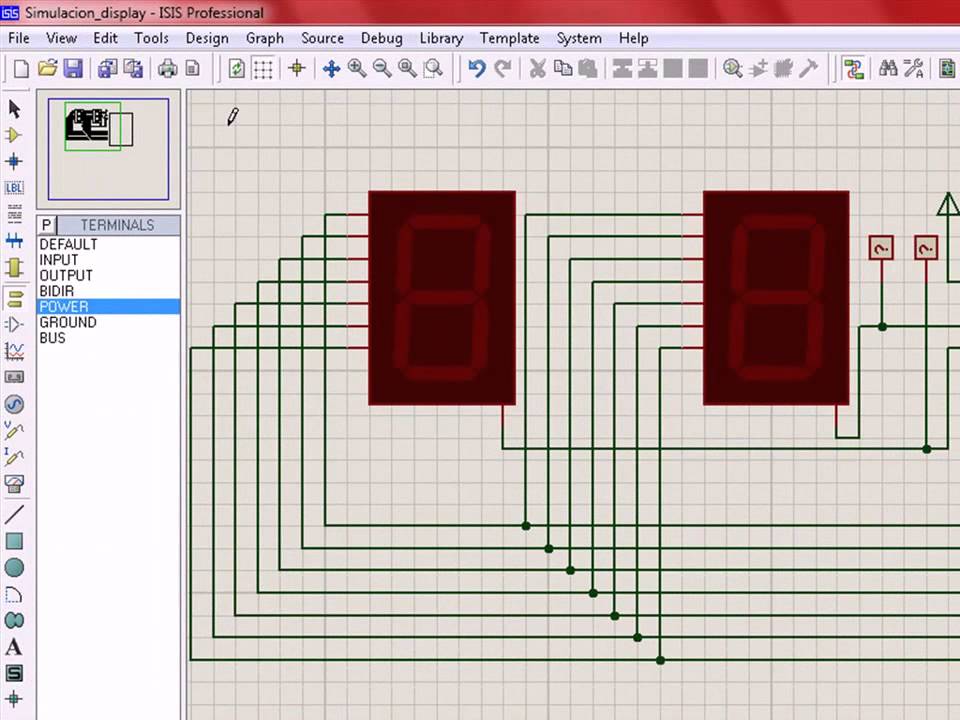Click the Paste from clipboard icon
960x720 pixels.
click(588, 68)
